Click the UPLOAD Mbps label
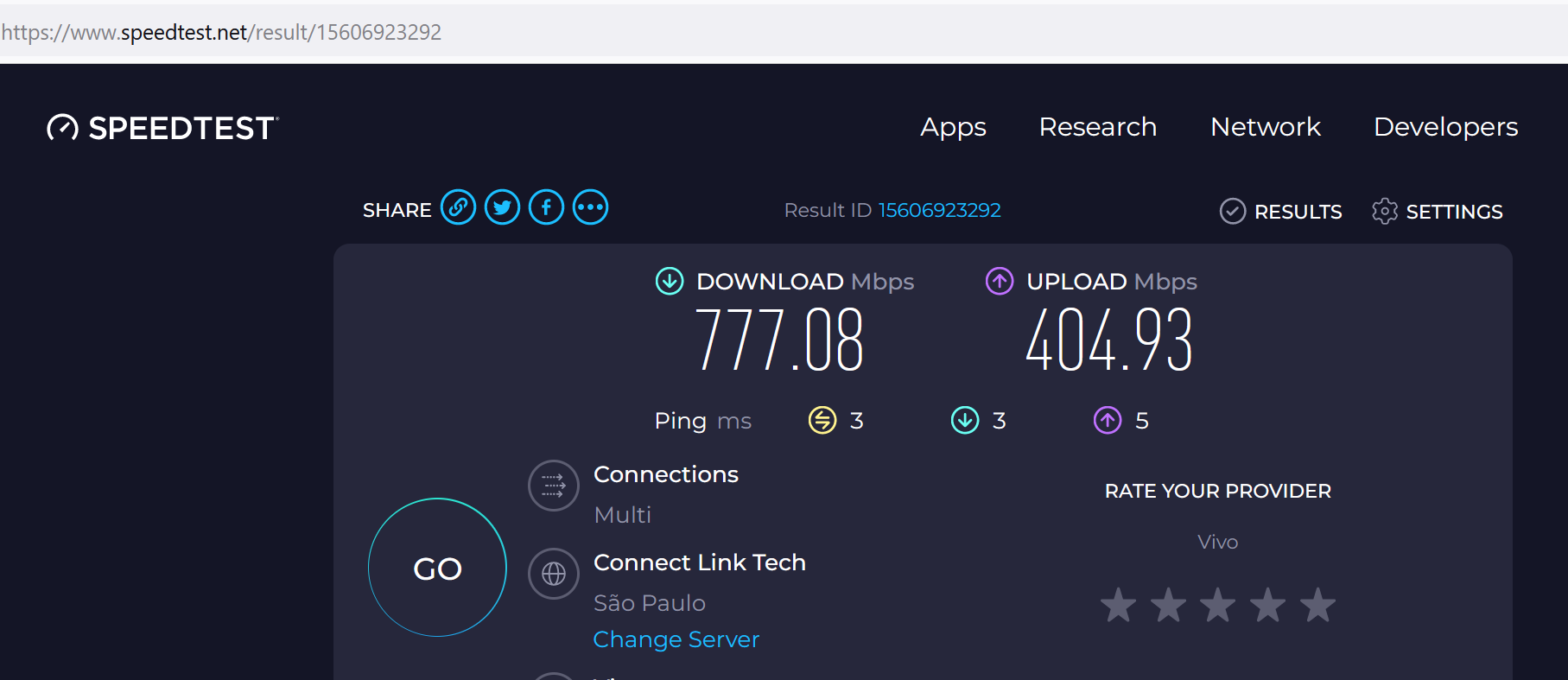This screenshot has width=1568, height=680. [1112, 282]
